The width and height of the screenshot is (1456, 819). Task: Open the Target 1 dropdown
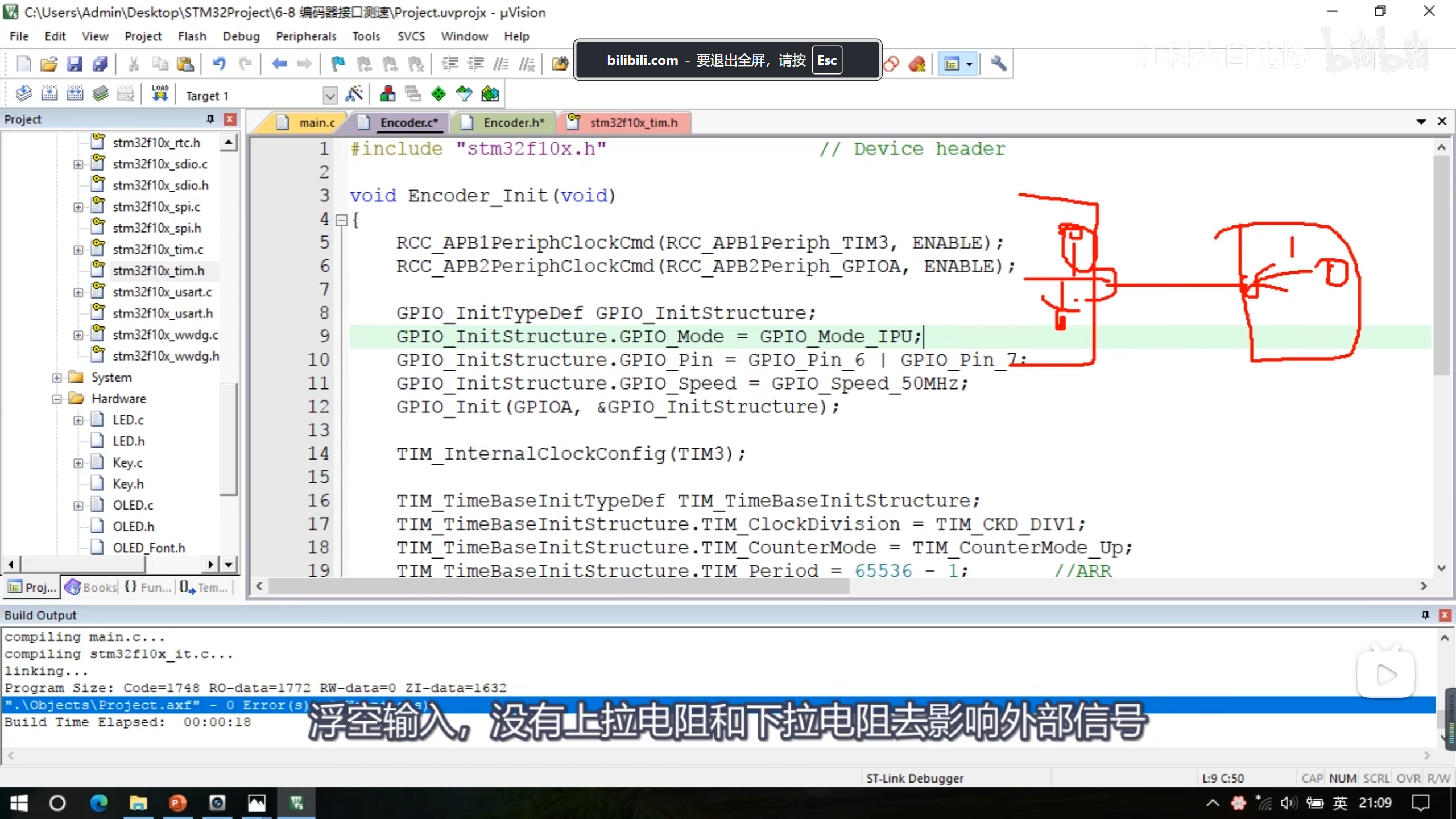click(x=330, y=96)
